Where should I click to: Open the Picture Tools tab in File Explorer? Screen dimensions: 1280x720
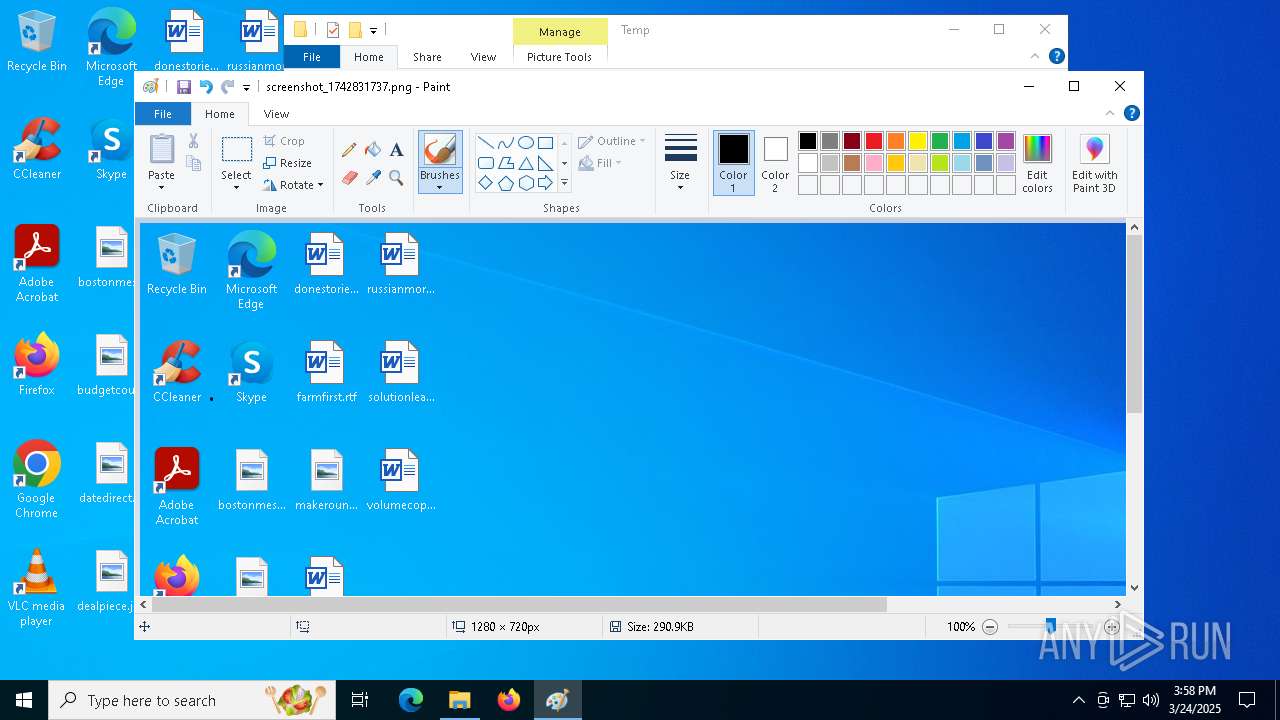point(559,57)
